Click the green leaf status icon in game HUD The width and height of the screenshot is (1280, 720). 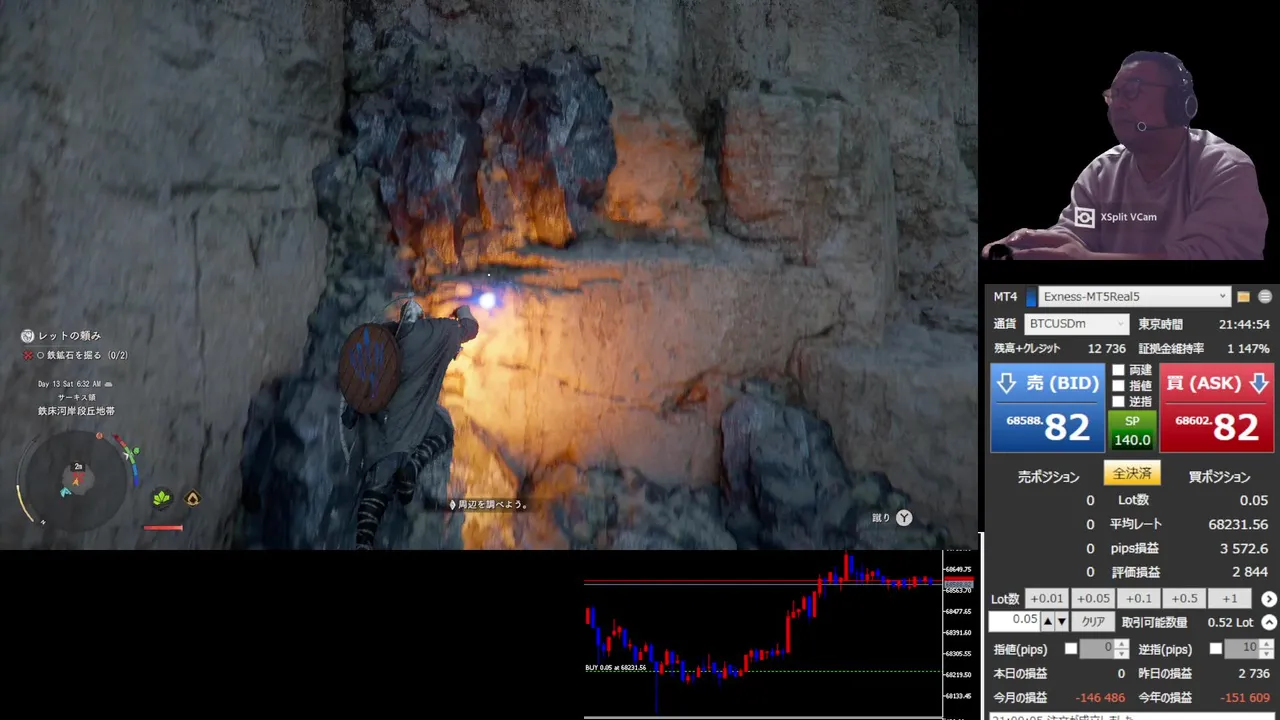click(x=161, y=498)
